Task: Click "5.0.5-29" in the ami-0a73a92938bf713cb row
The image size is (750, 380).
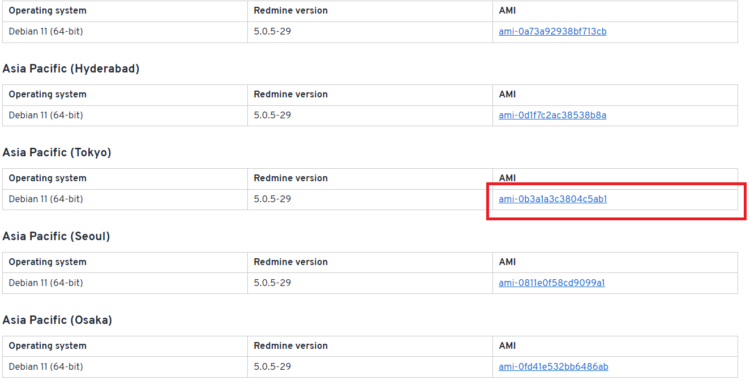Action: [272, 32]
